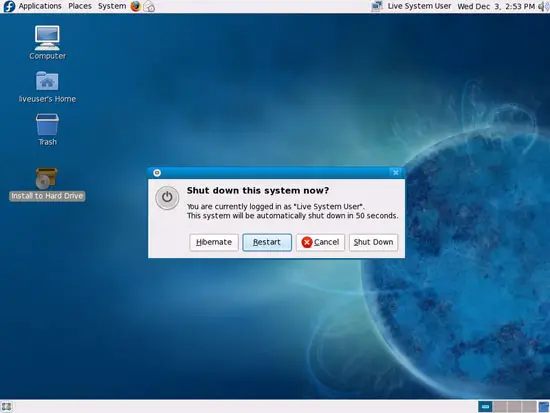Image resolution: width=550 pixels, height=413 pixels.
Task: Click the Hibernate button
Action: tap(214, 242)
